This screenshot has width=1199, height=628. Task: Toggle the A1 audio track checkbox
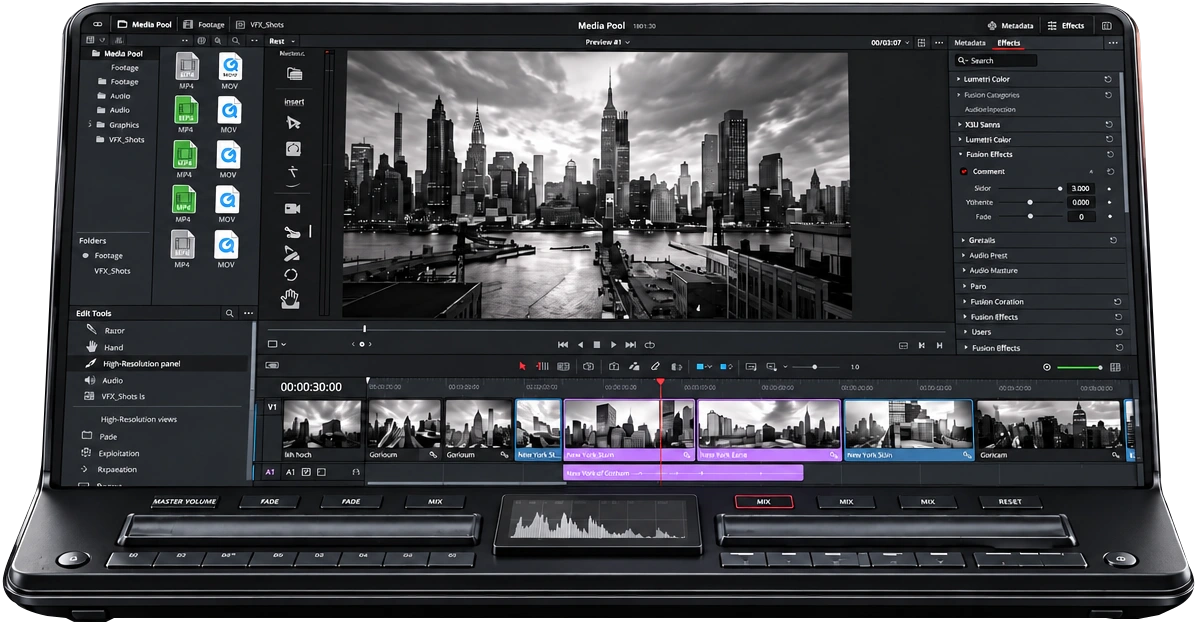pos(306,472)
